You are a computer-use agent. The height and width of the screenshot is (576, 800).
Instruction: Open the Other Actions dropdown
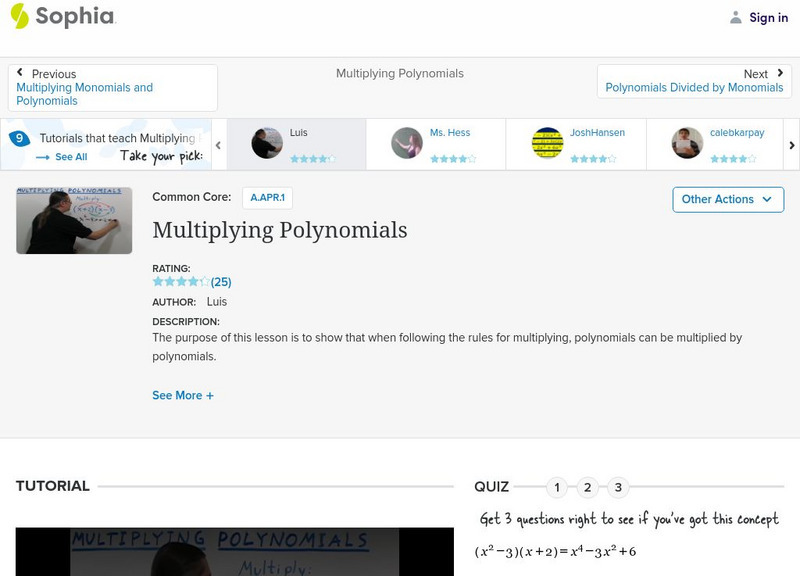coord(727,199)
